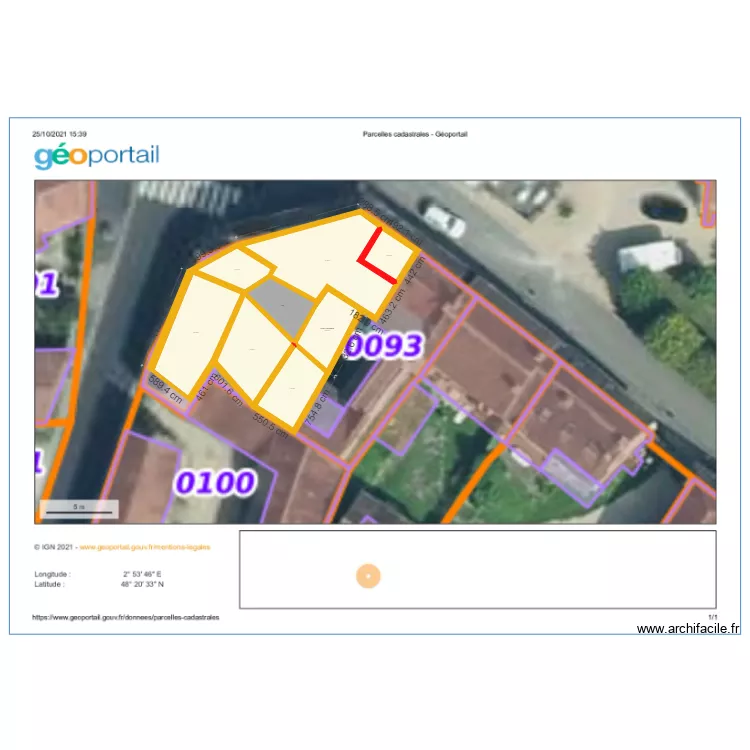The image size is (750, 750).
Task: Click the www.archifacile.fr watermark
Action: (x=688, y=629)
